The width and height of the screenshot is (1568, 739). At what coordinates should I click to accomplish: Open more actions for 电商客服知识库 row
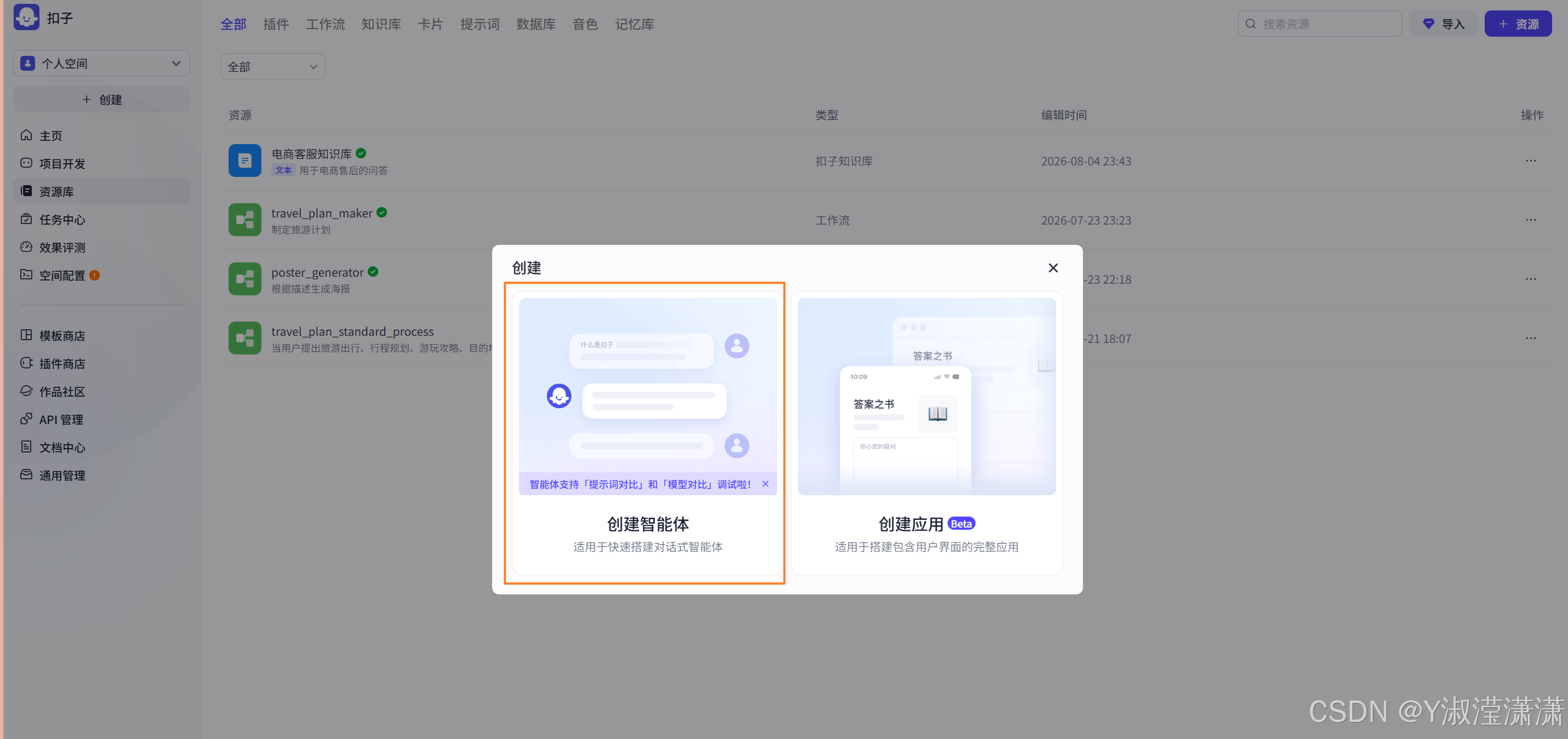point(1530,161)
